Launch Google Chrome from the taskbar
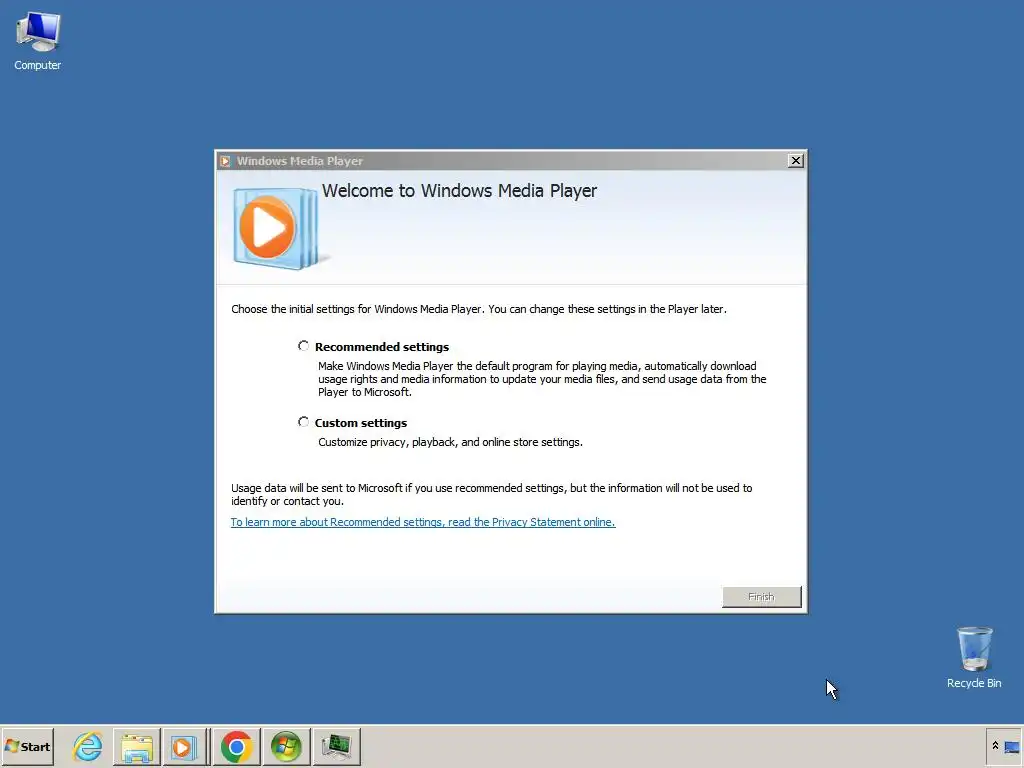Image resolution: width=1024 pixels, height=768 pixels. tap(236, 746)
